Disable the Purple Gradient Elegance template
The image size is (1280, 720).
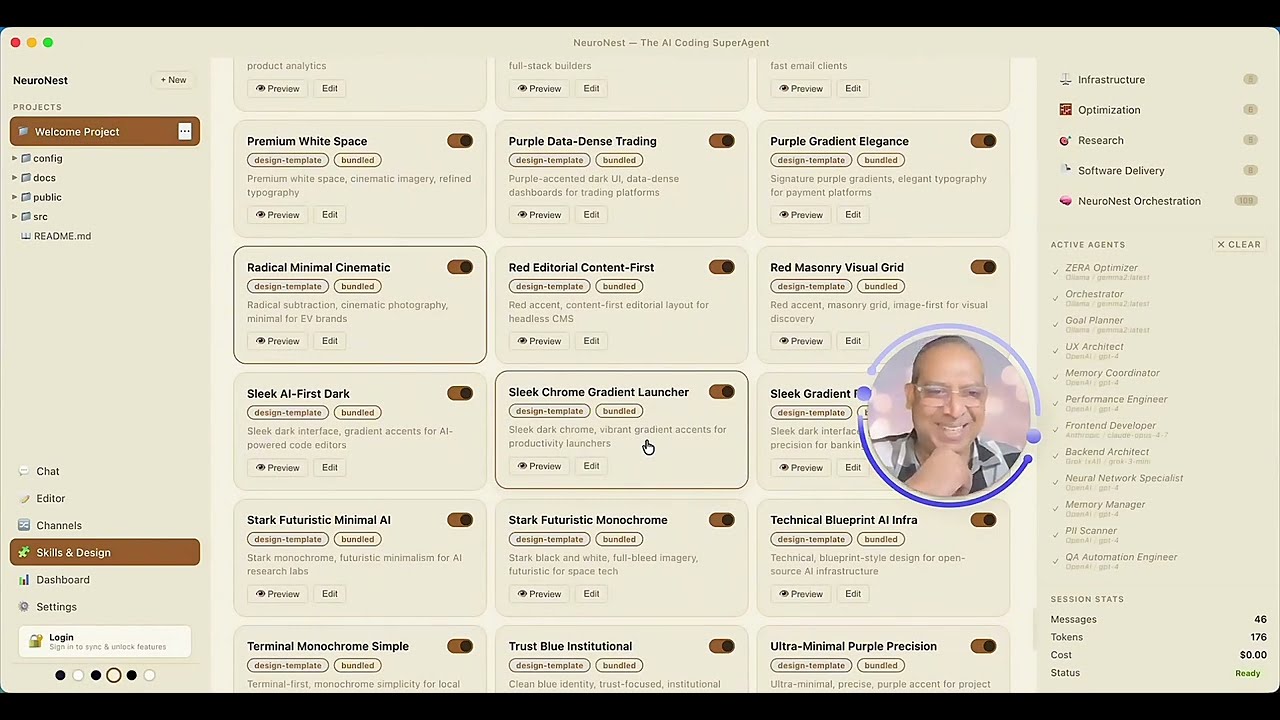983,141
